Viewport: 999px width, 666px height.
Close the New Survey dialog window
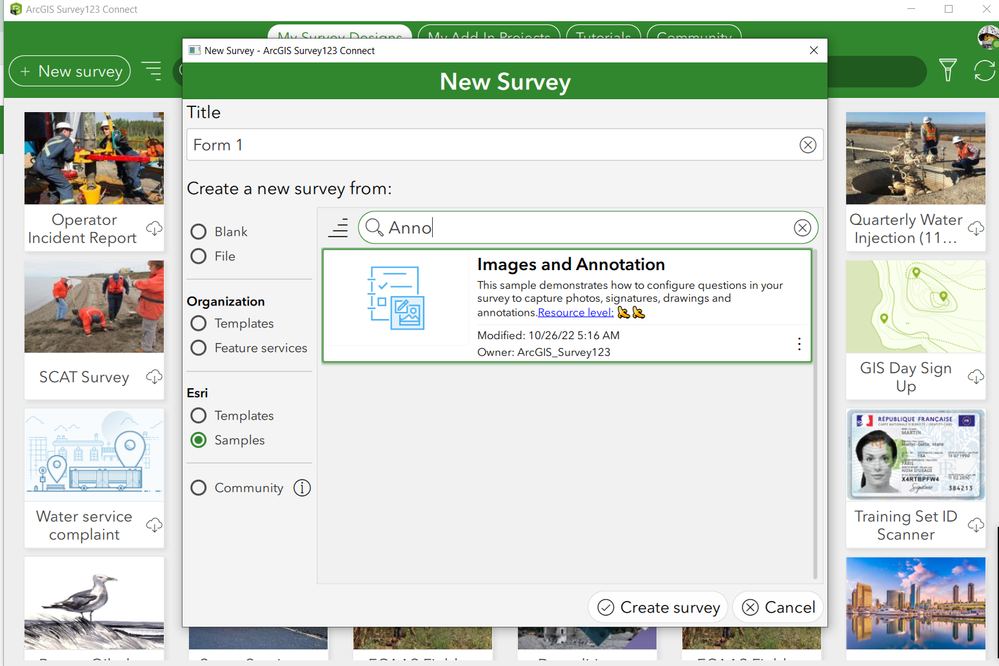coord(814,50)
